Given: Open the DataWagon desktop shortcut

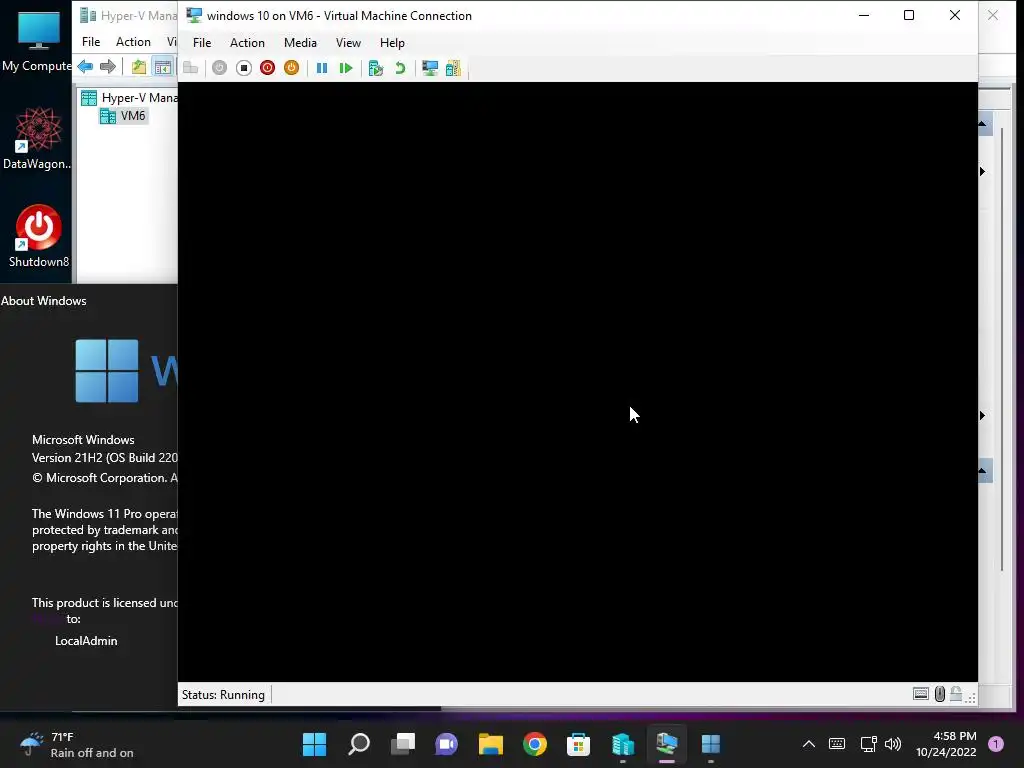Looking at the screenshot, I should [x=38, y=138].
